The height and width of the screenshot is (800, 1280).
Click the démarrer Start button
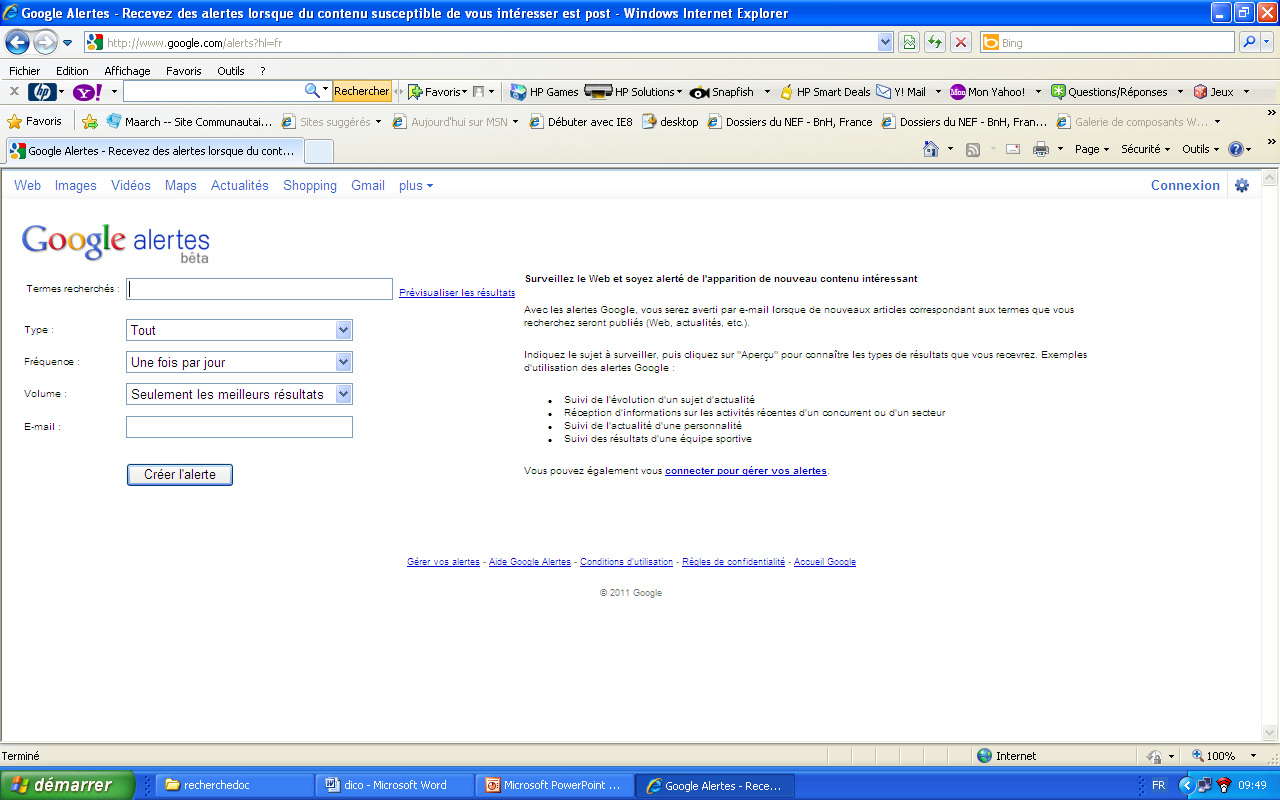[x=67, y=785]
